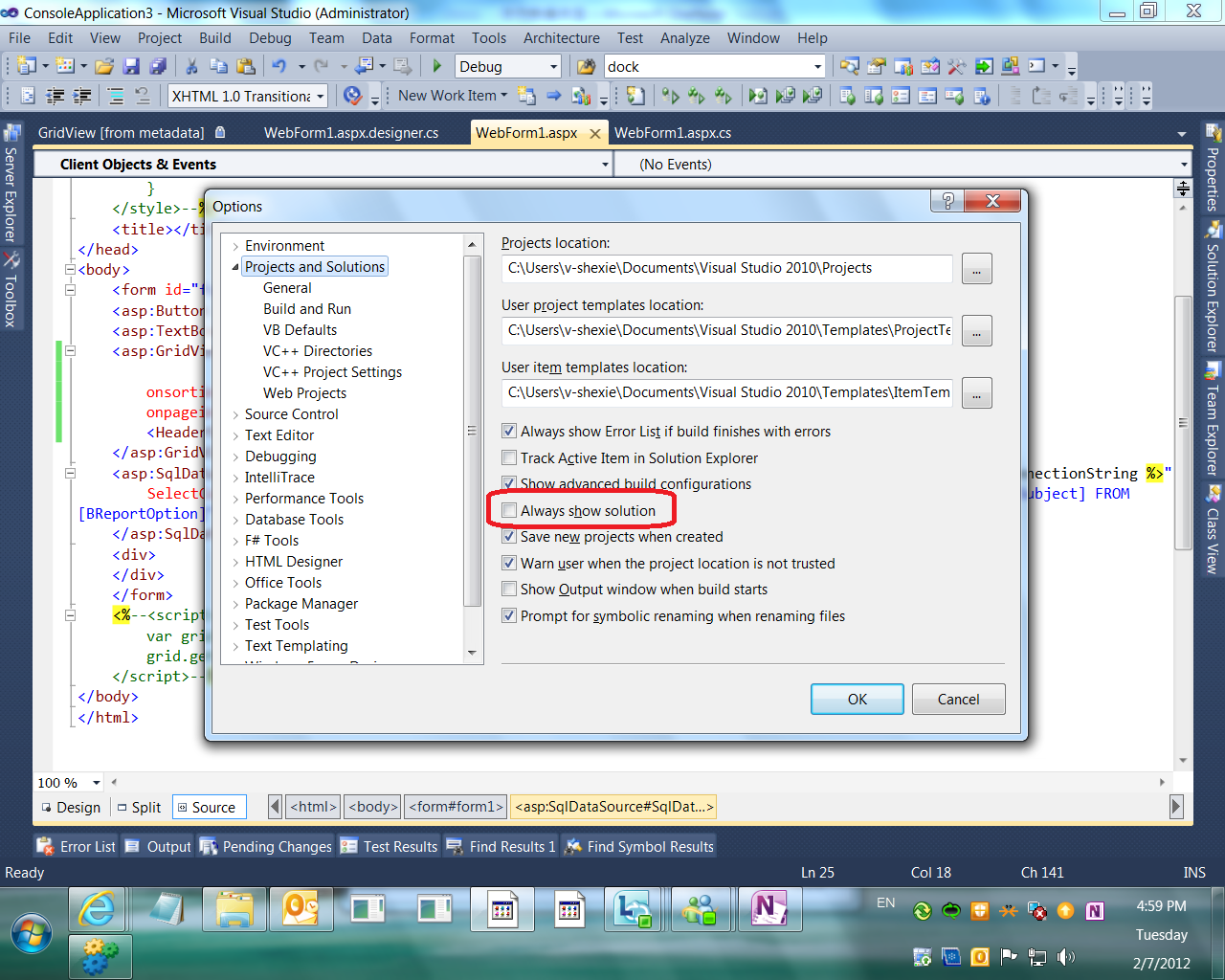The width and height of the screenshot is (1225, 980).
Task: Toggle Show Output window when build starts
Action: point(509,590)
